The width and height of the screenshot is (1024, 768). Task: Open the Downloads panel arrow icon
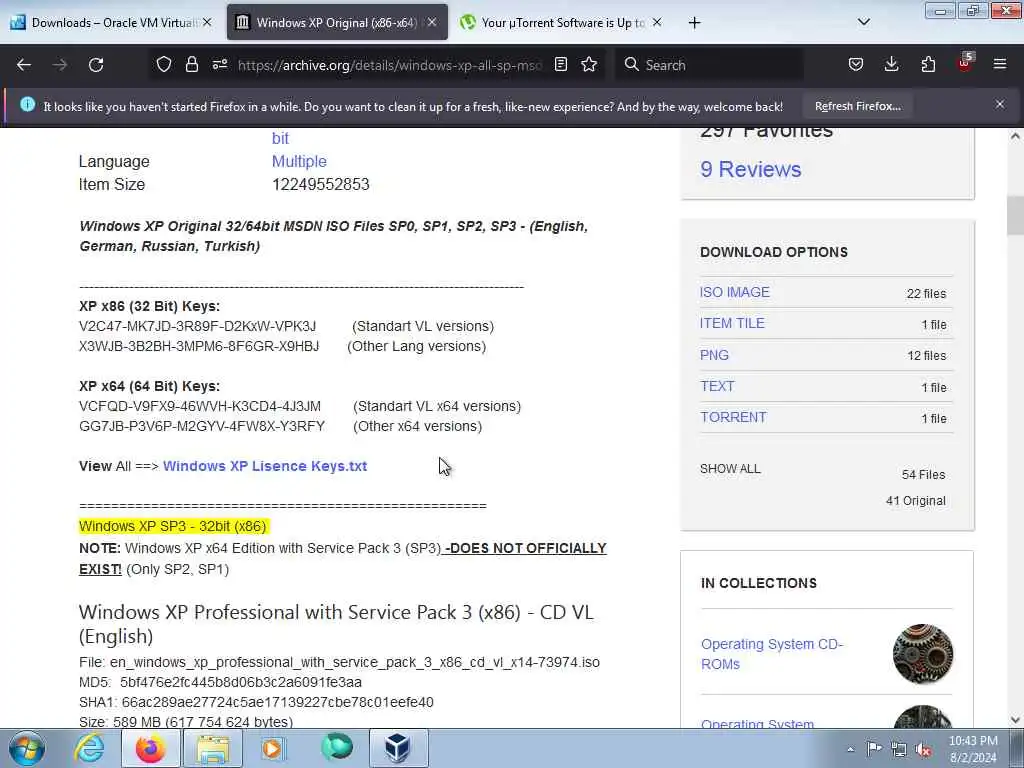click(891, 65)
